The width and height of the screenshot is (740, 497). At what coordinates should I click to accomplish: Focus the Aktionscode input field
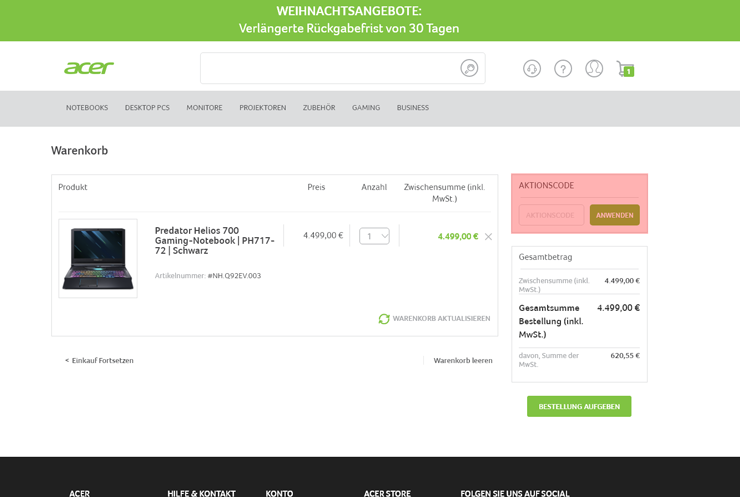click(551, 215)
